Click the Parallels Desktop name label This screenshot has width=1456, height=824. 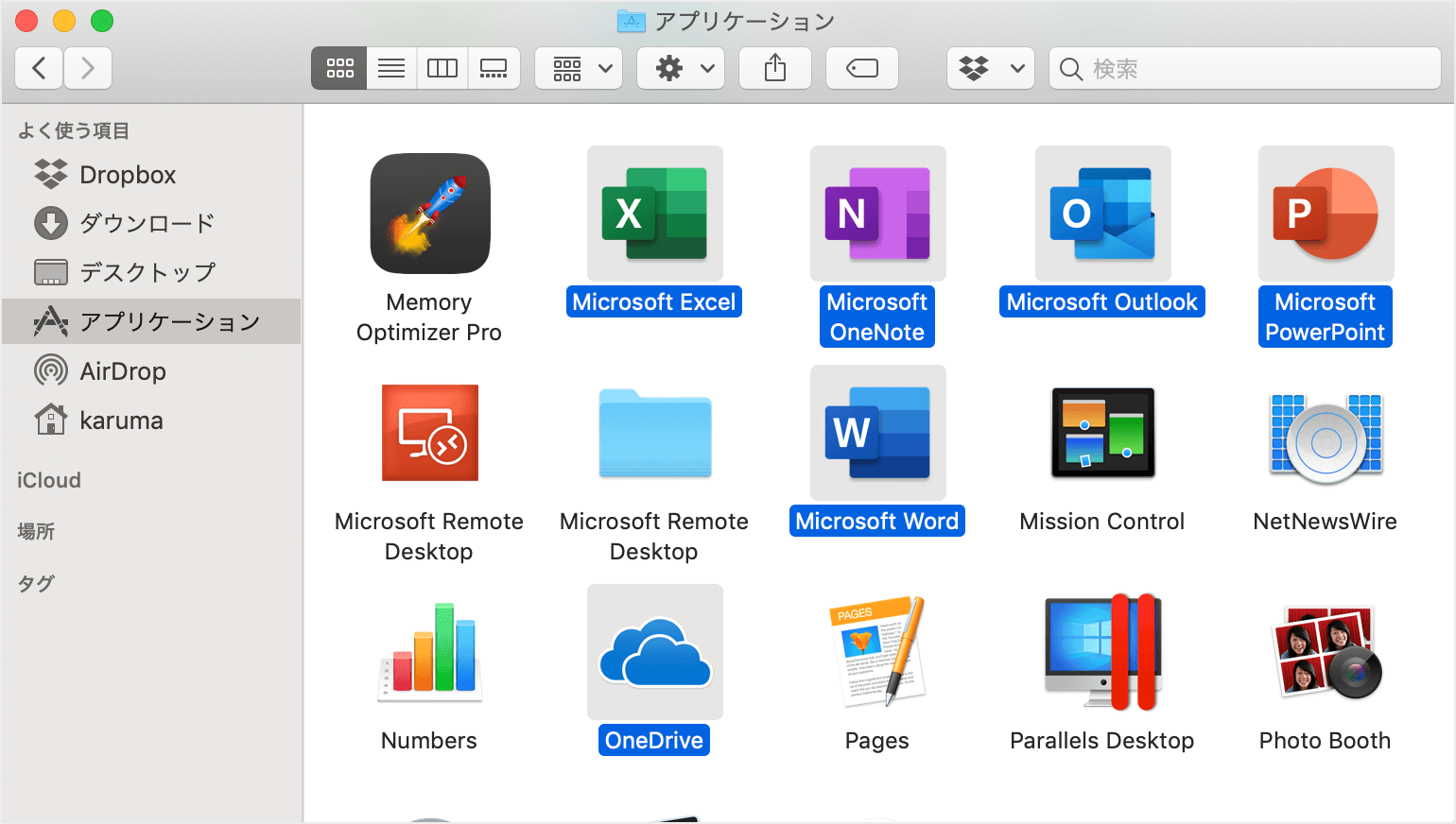click(x=1102, y=741)
